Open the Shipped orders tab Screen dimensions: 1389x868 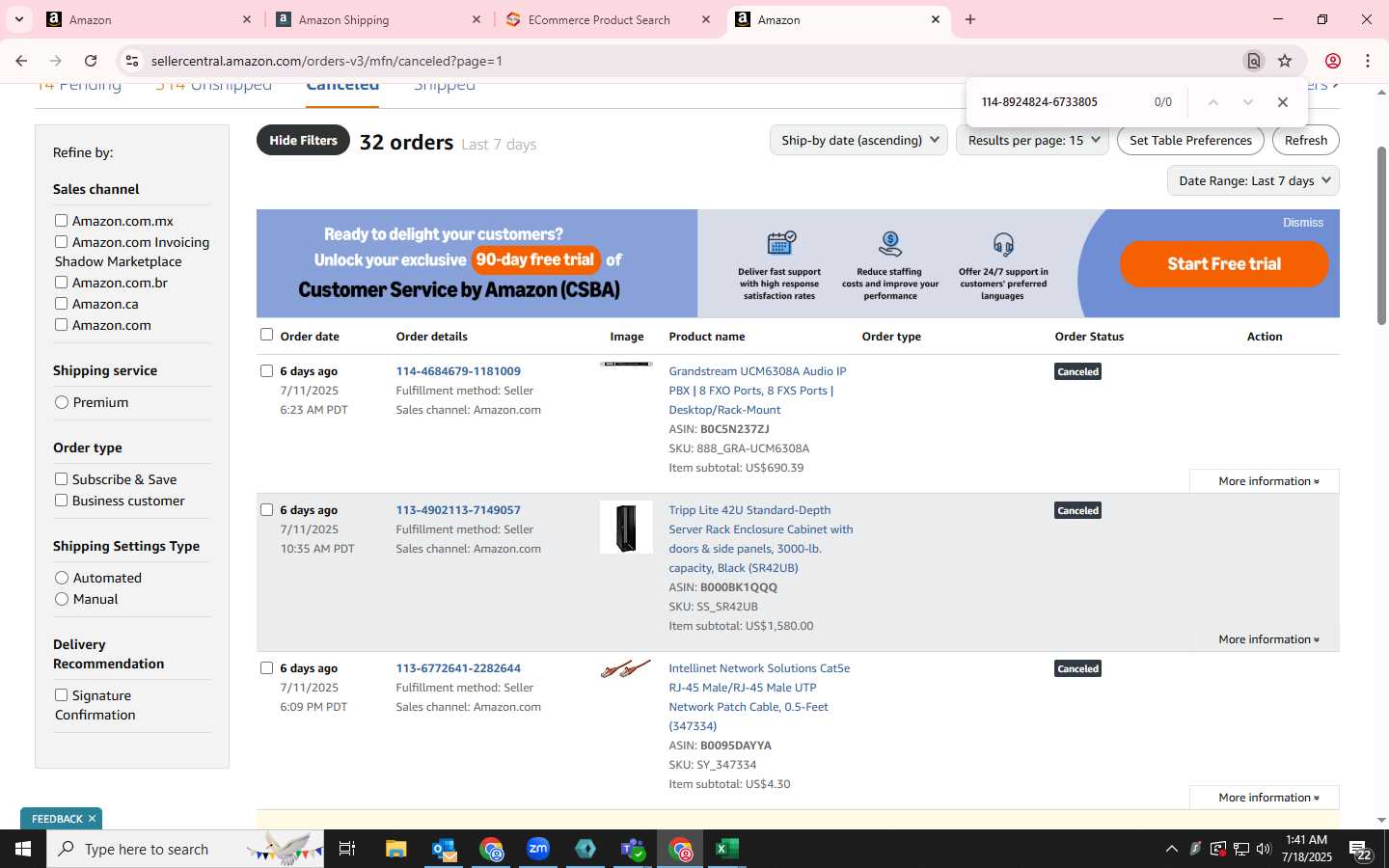point(444,86)
